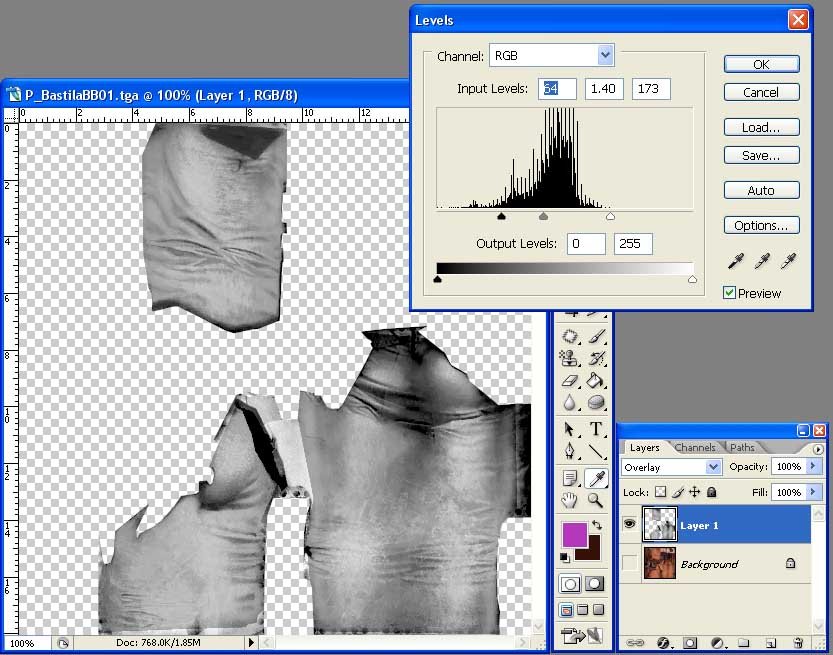833x655 pixels.
Task: Select the Hand tool
Action: click(570, 499)
